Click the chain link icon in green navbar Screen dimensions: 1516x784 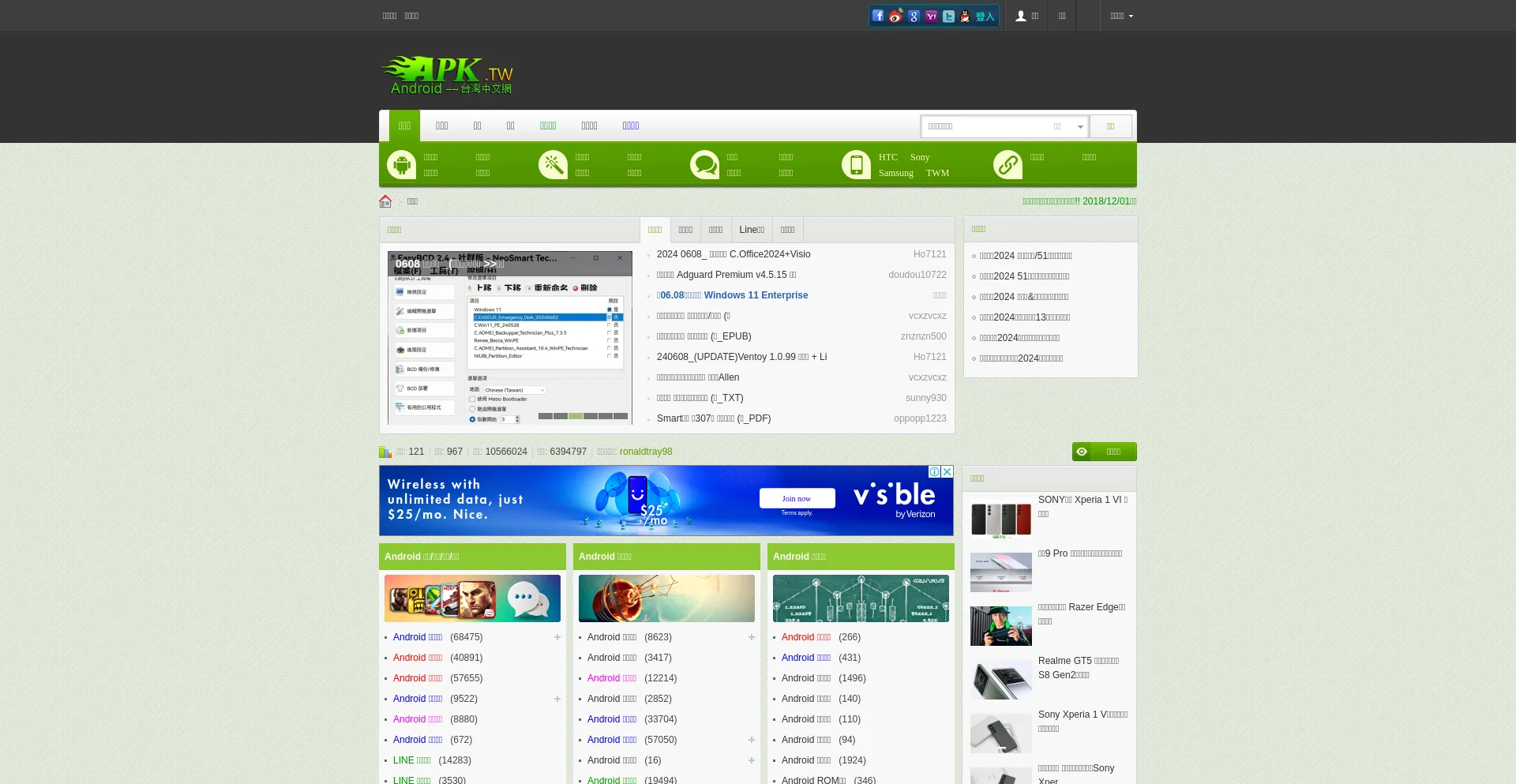(1008, 163)
